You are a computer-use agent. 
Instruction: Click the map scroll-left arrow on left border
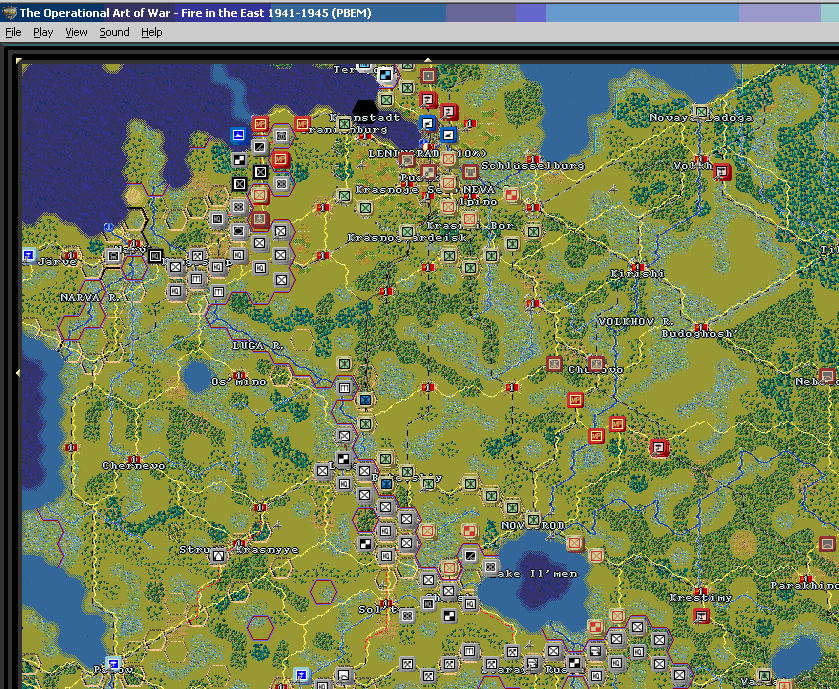click(18, 372)
